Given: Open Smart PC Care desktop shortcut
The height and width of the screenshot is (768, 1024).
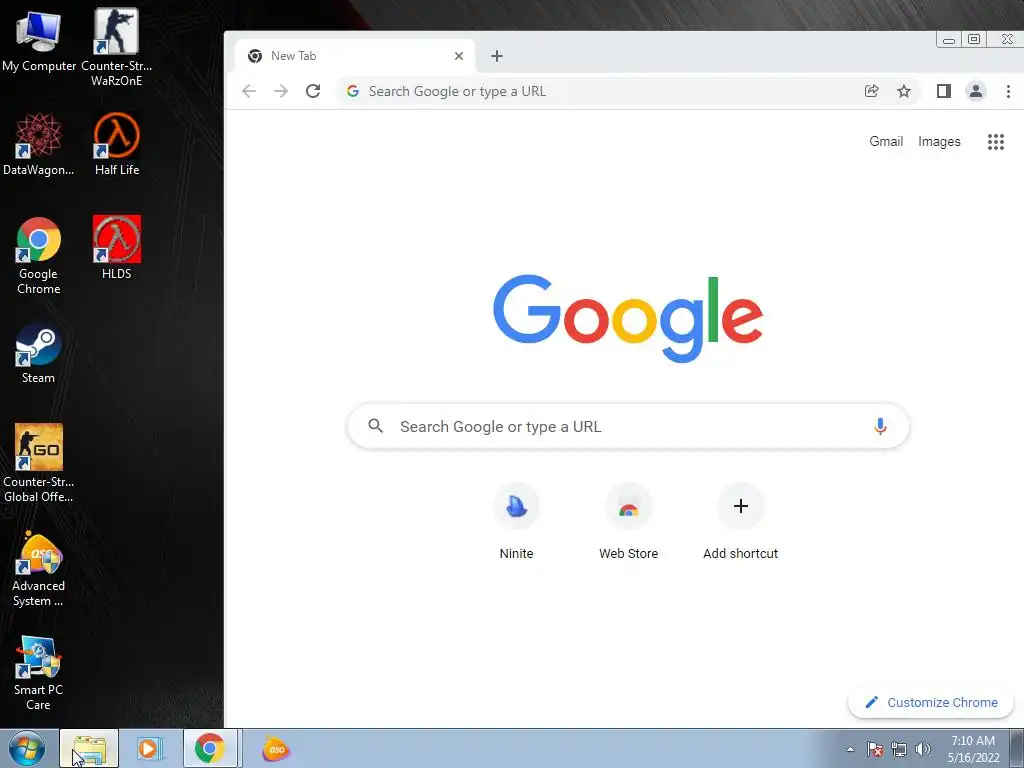Looking at the screenshot, I should tap(39, 673).
